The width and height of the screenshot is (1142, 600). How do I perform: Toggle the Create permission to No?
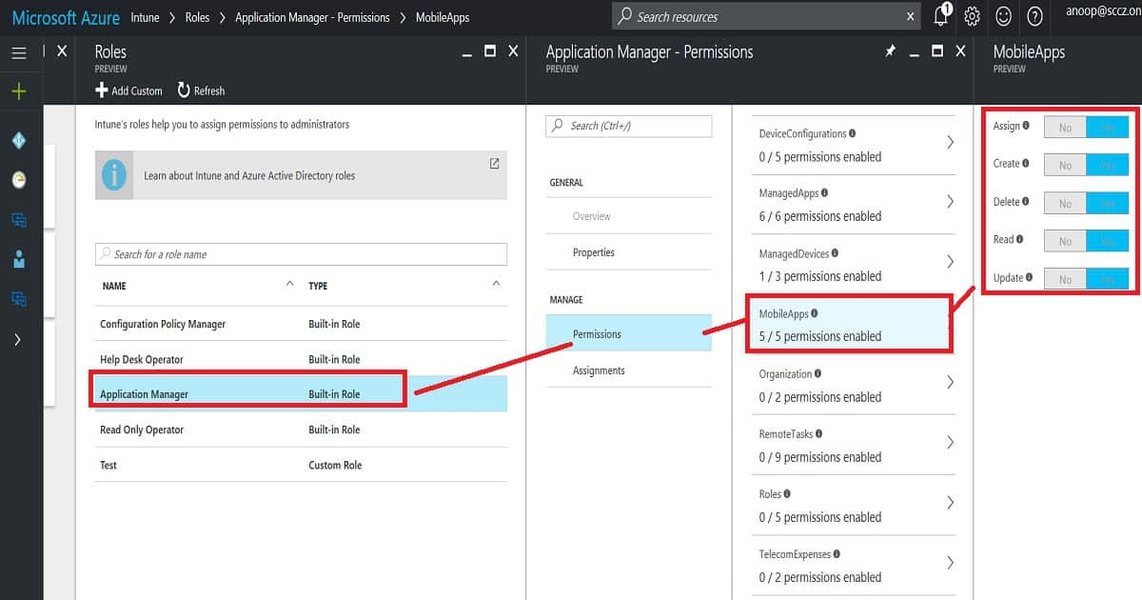click(1064, 164)
